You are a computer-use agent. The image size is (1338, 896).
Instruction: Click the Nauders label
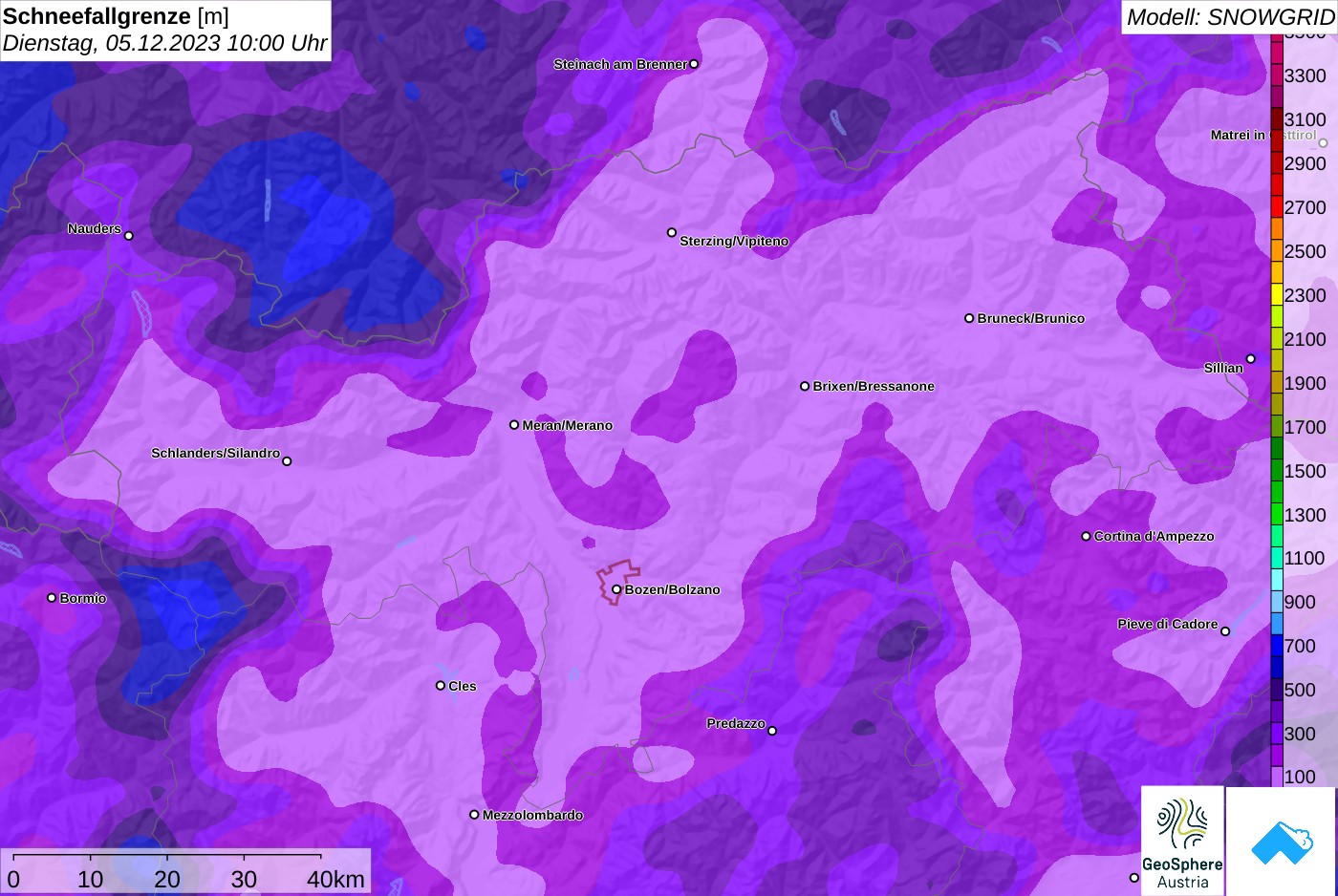(95, 228)
